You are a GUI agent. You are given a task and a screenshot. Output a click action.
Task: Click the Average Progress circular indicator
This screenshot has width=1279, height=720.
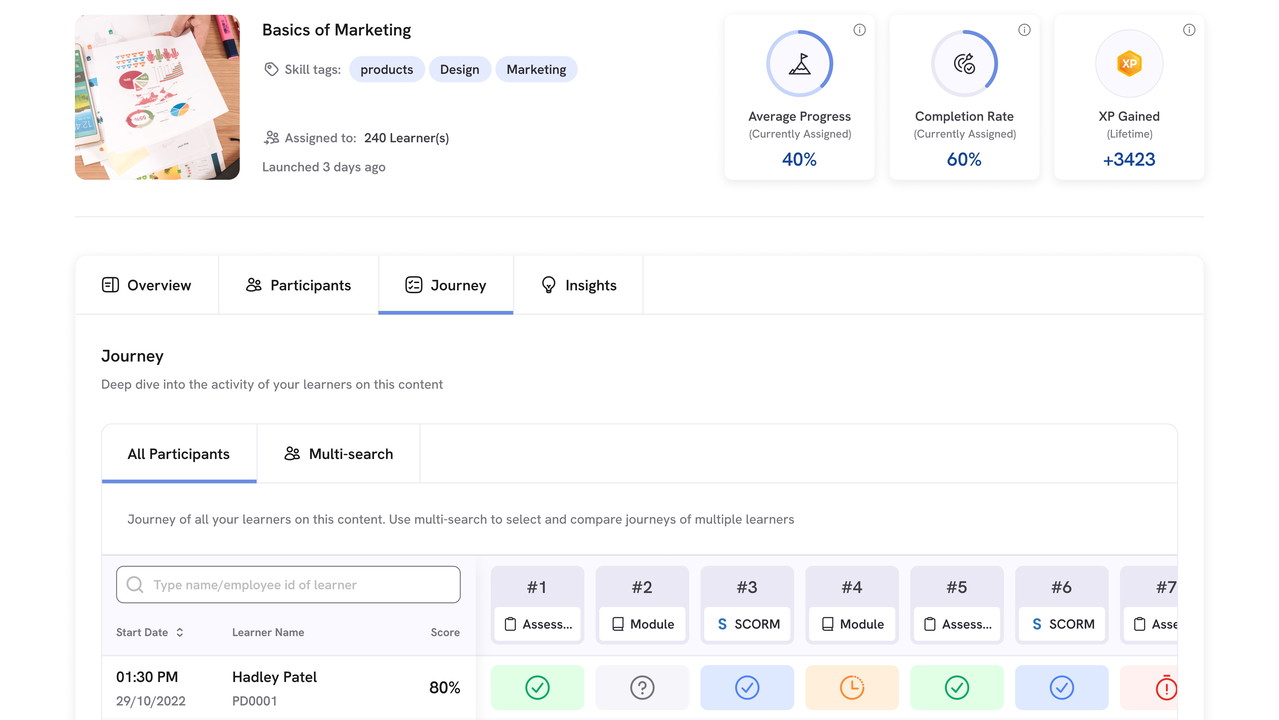799,64
